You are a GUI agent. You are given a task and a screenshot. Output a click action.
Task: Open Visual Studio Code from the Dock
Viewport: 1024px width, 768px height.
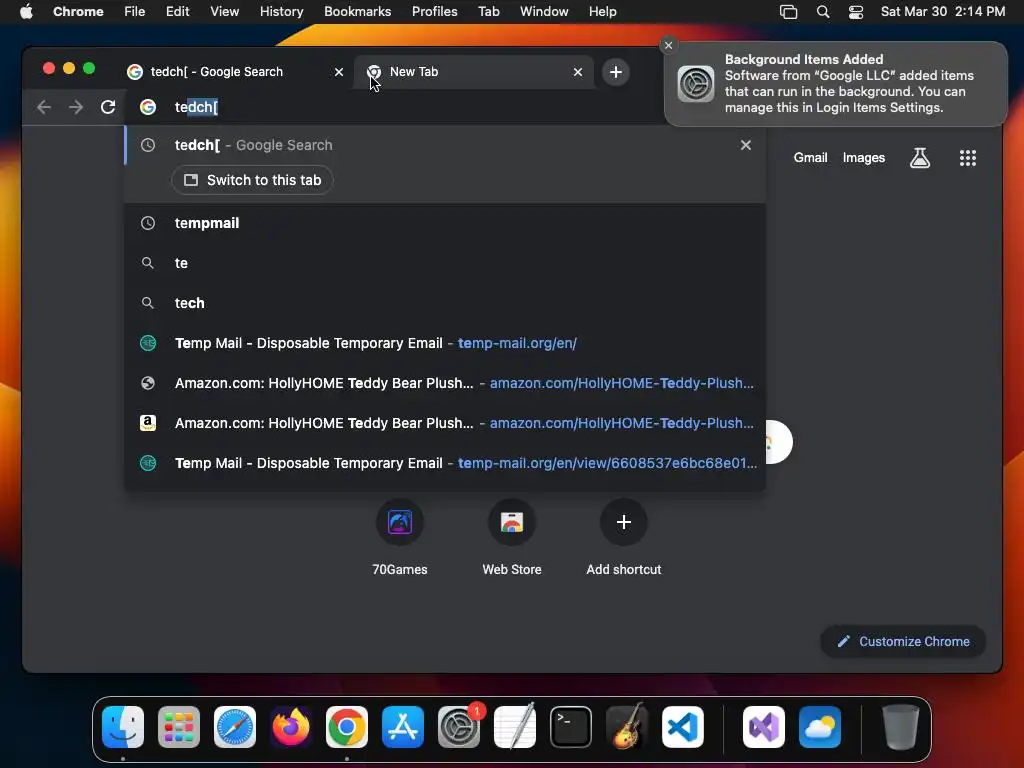click(x=682, y=727)
